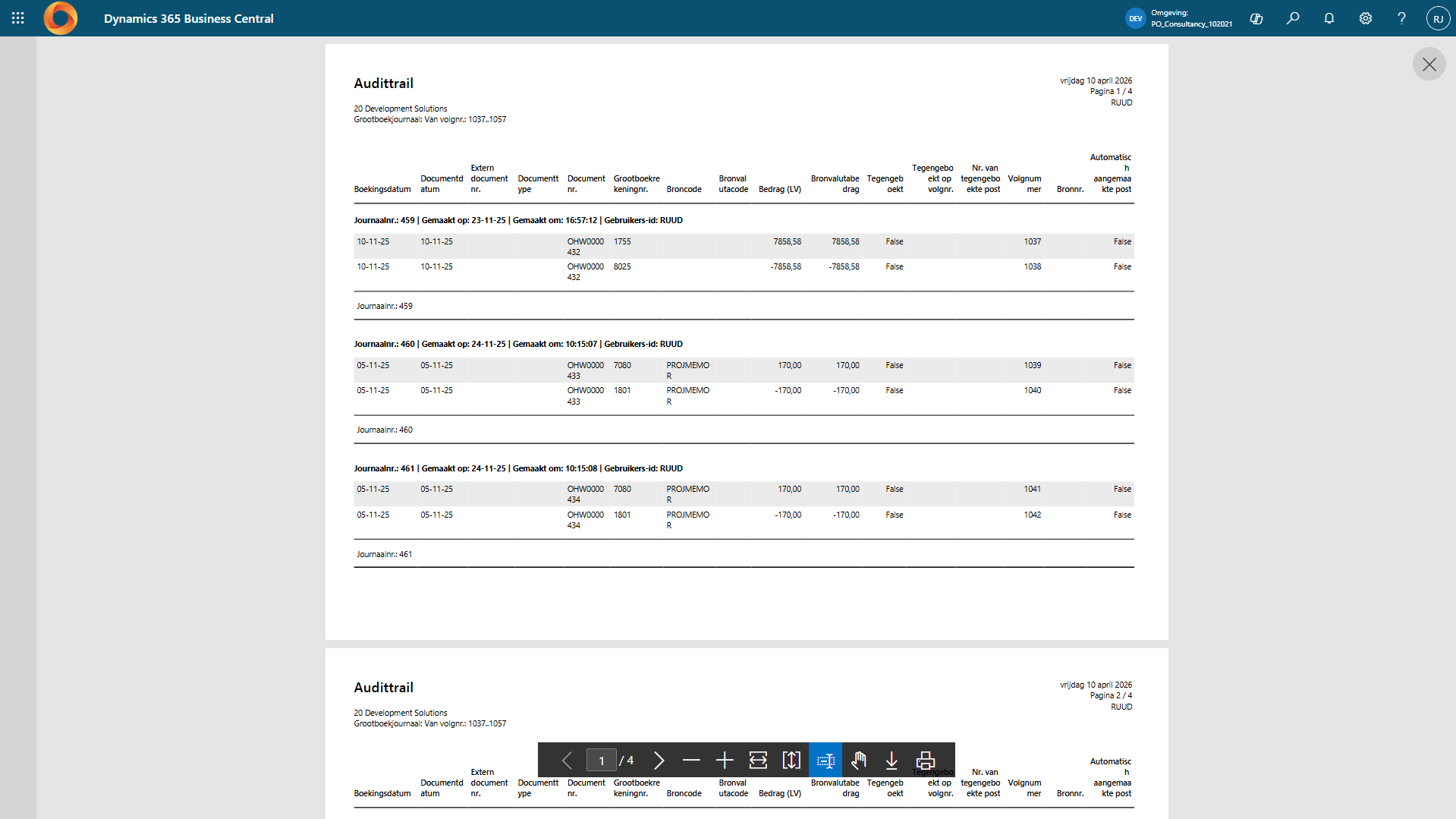Go to the previous page of the report
The width and height of the screenshot is (1456, 819).
tap(567, 761)
